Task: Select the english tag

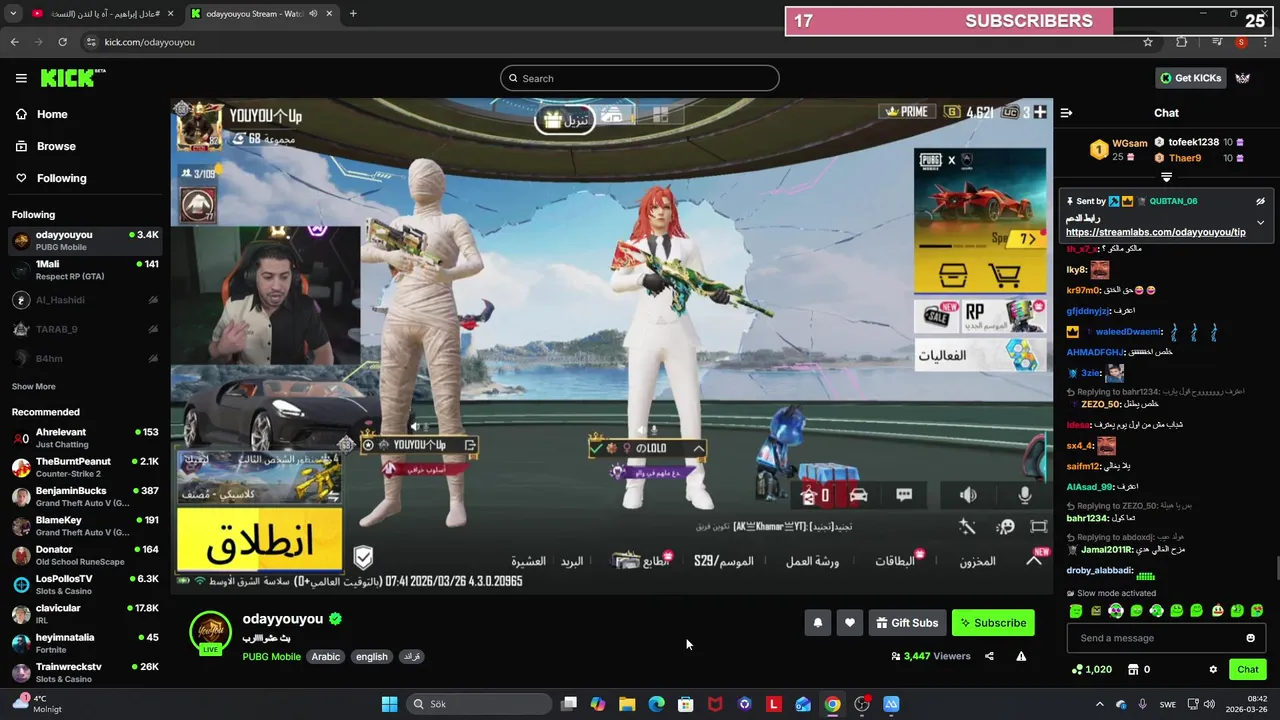Action: click(x=371, y=657)
